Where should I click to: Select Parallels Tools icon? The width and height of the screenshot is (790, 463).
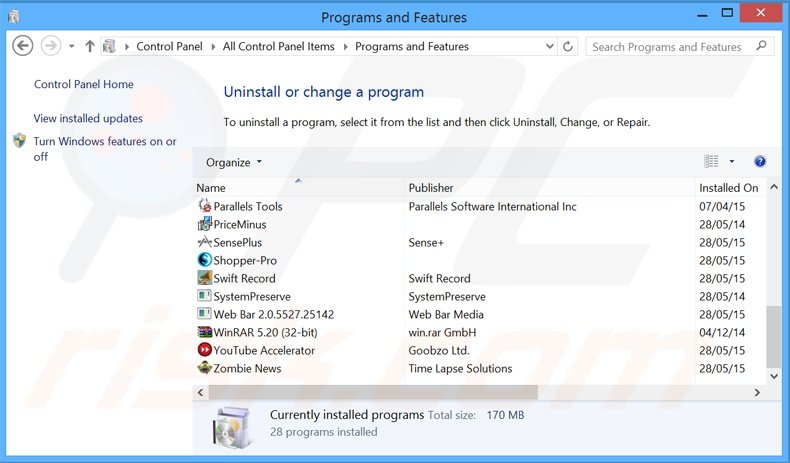pyautogui.click(x=205, y=206)
